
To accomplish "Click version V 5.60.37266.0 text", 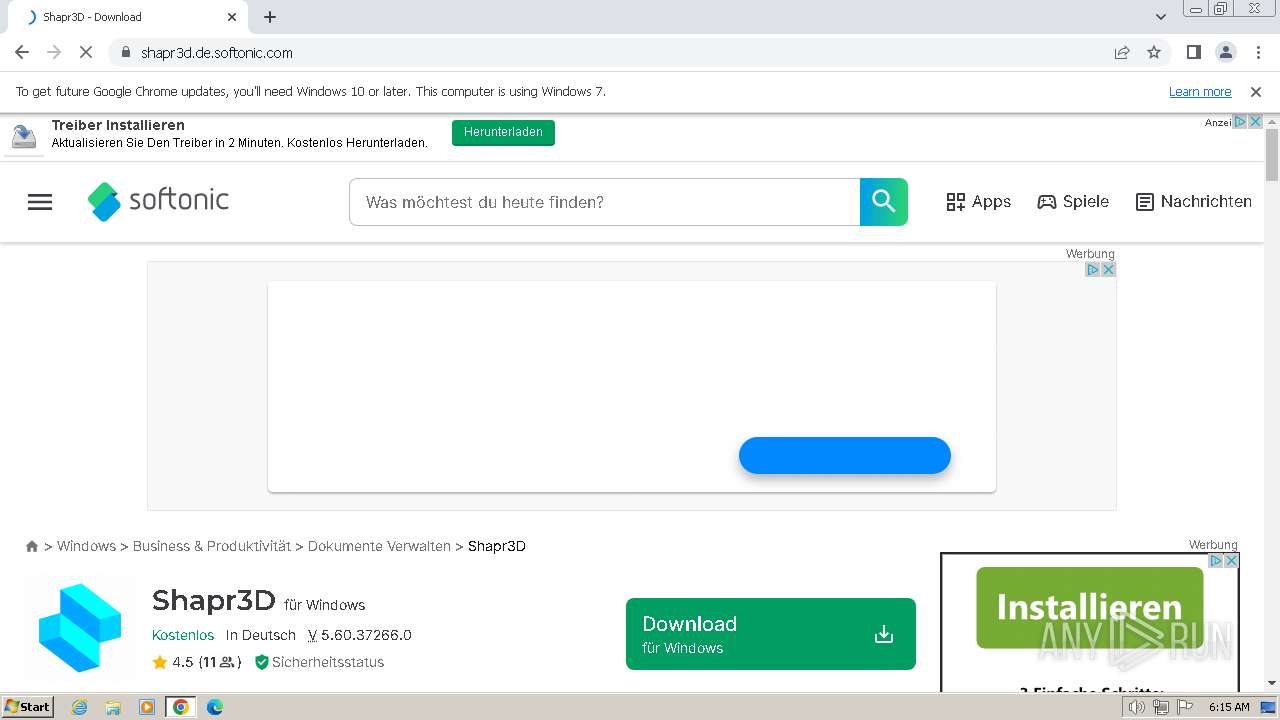I will tap(360, 635).
